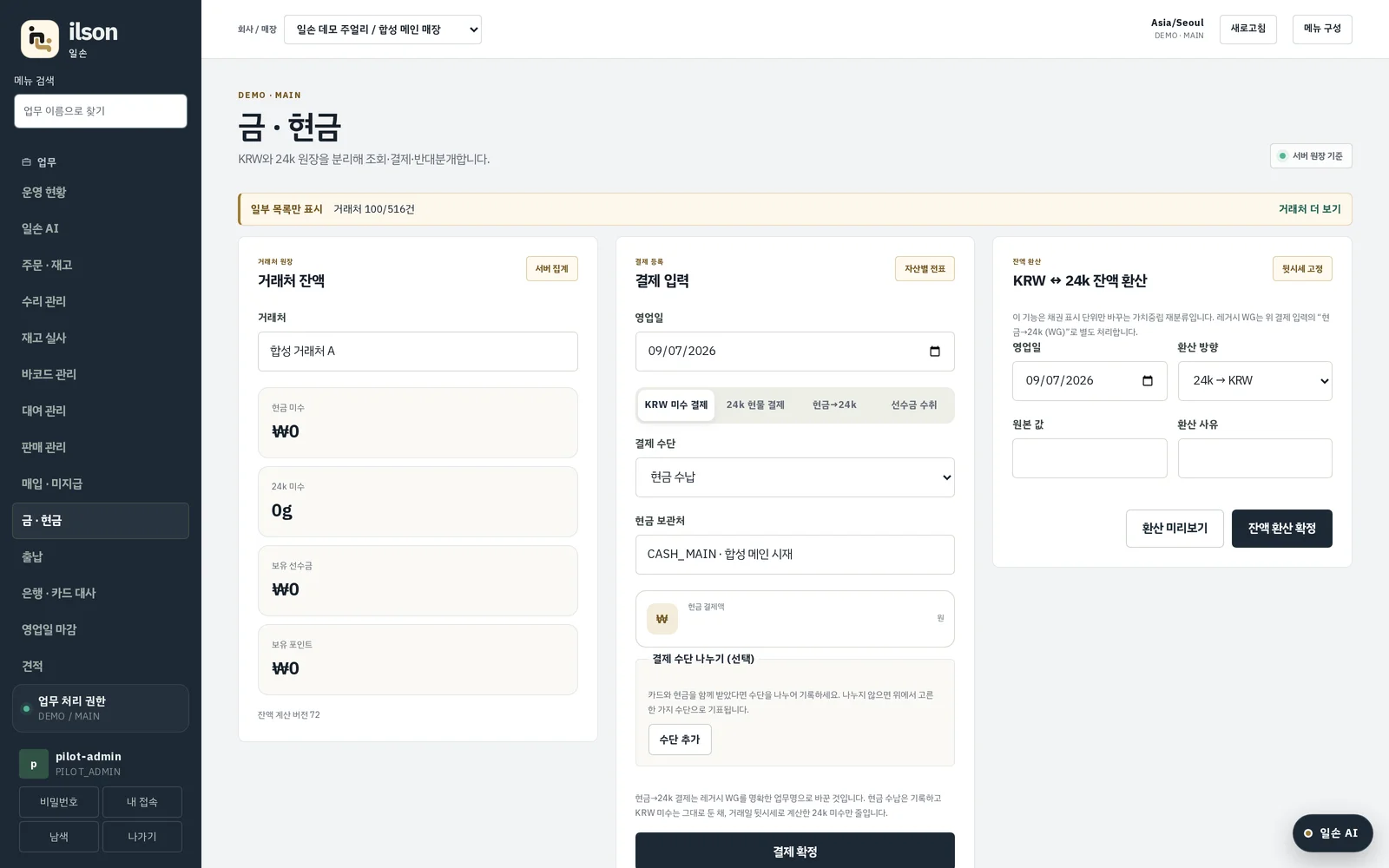
Task: Select the KRW 미수 결제 tab
Action: 676,405
